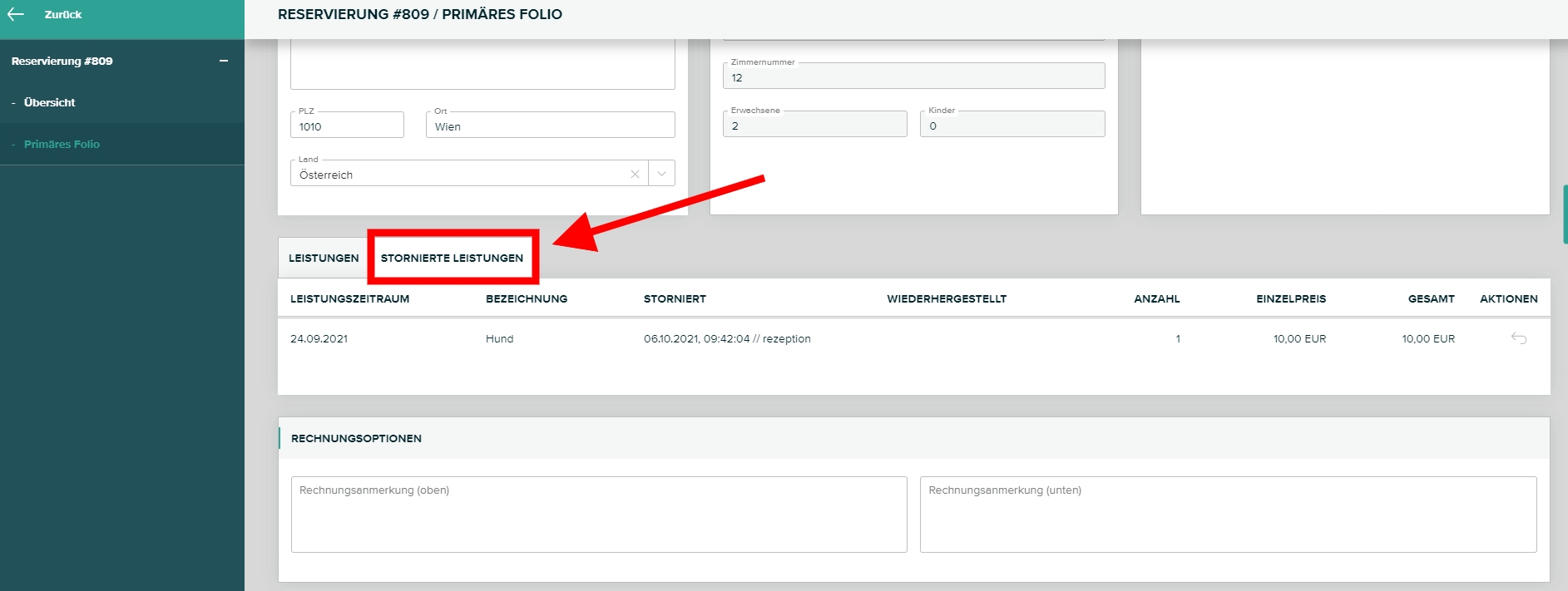Clear the Österreich country selection

[x=635, y=175]
